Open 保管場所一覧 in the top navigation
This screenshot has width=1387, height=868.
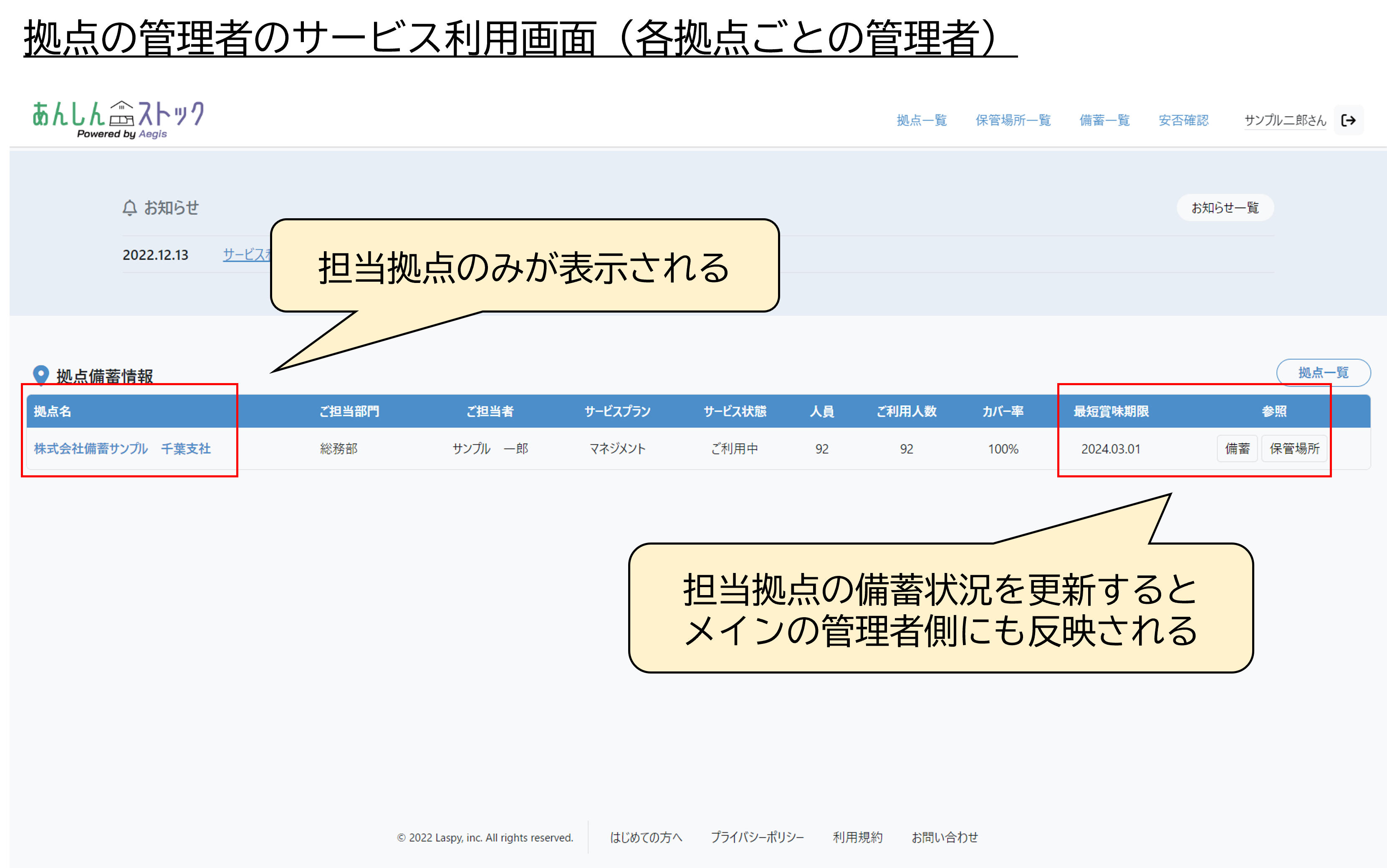(1013, 120)
